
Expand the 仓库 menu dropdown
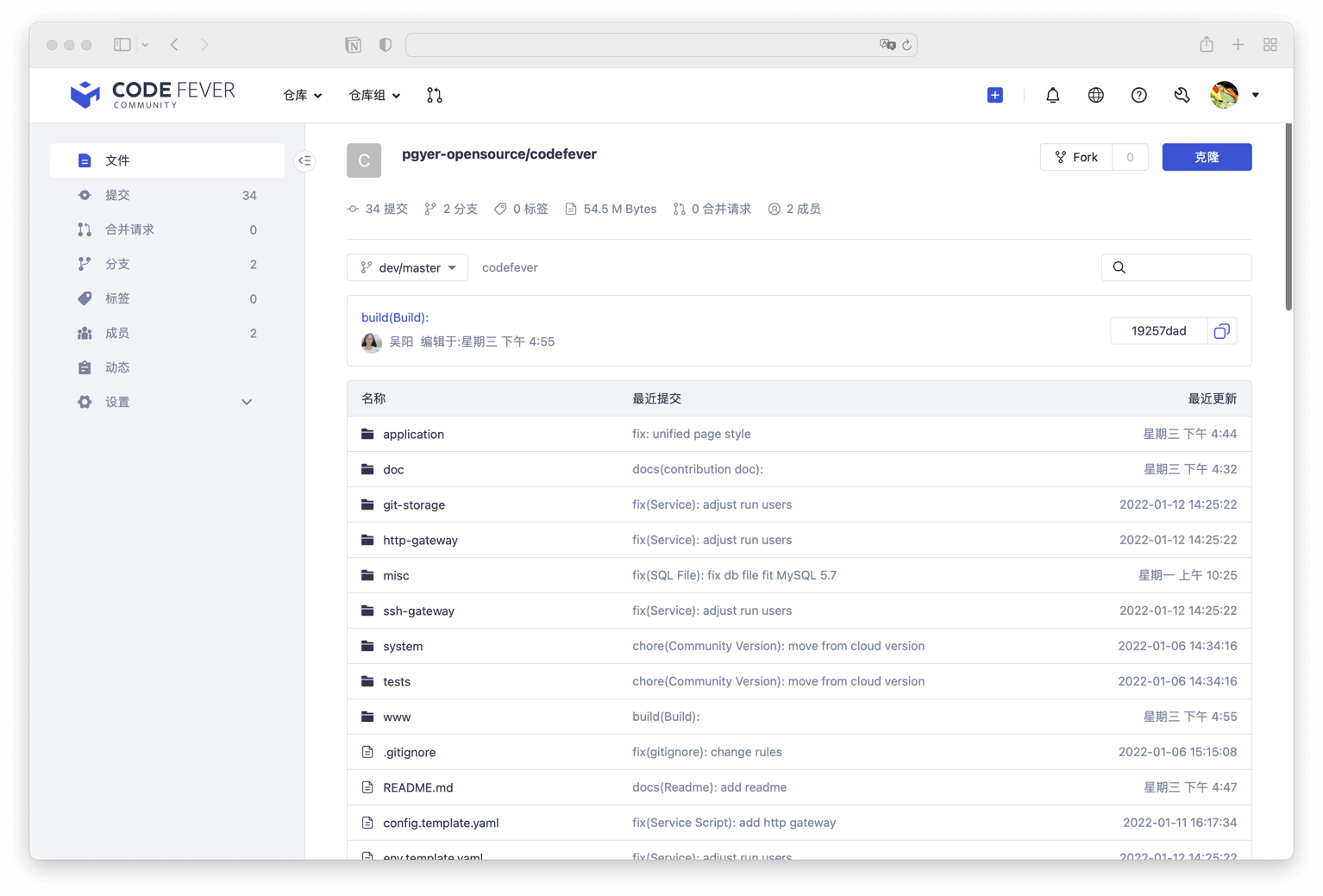click(301, 95)
